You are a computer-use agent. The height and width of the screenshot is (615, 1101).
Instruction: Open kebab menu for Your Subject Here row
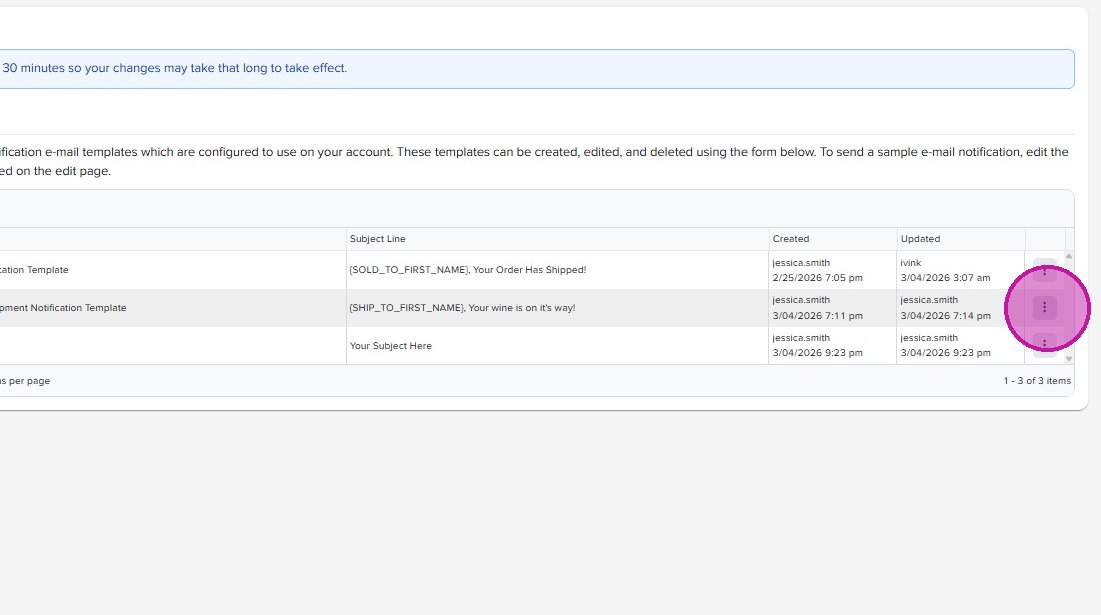[1044, 343]
